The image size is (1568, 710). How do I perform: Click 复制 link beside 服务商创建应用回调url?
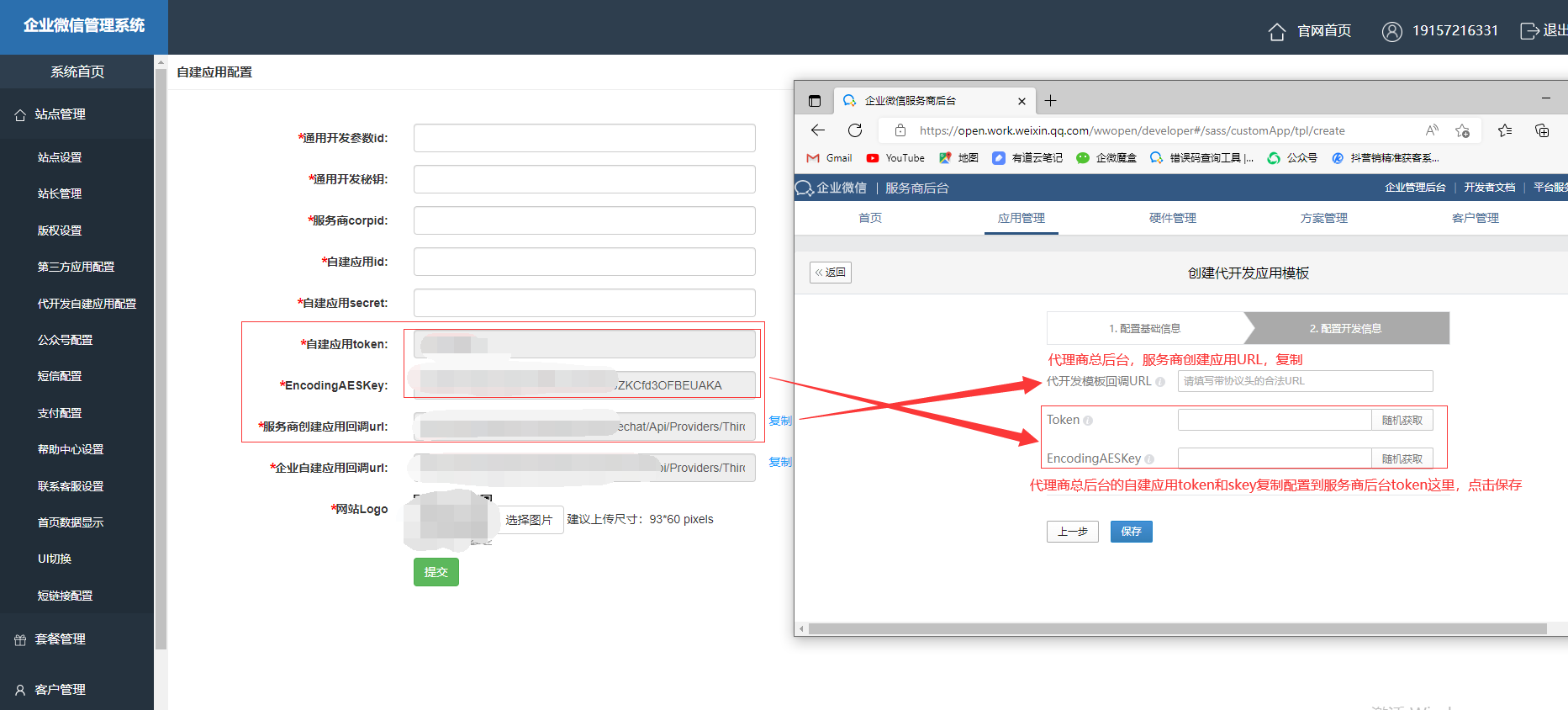pos(780,421)
